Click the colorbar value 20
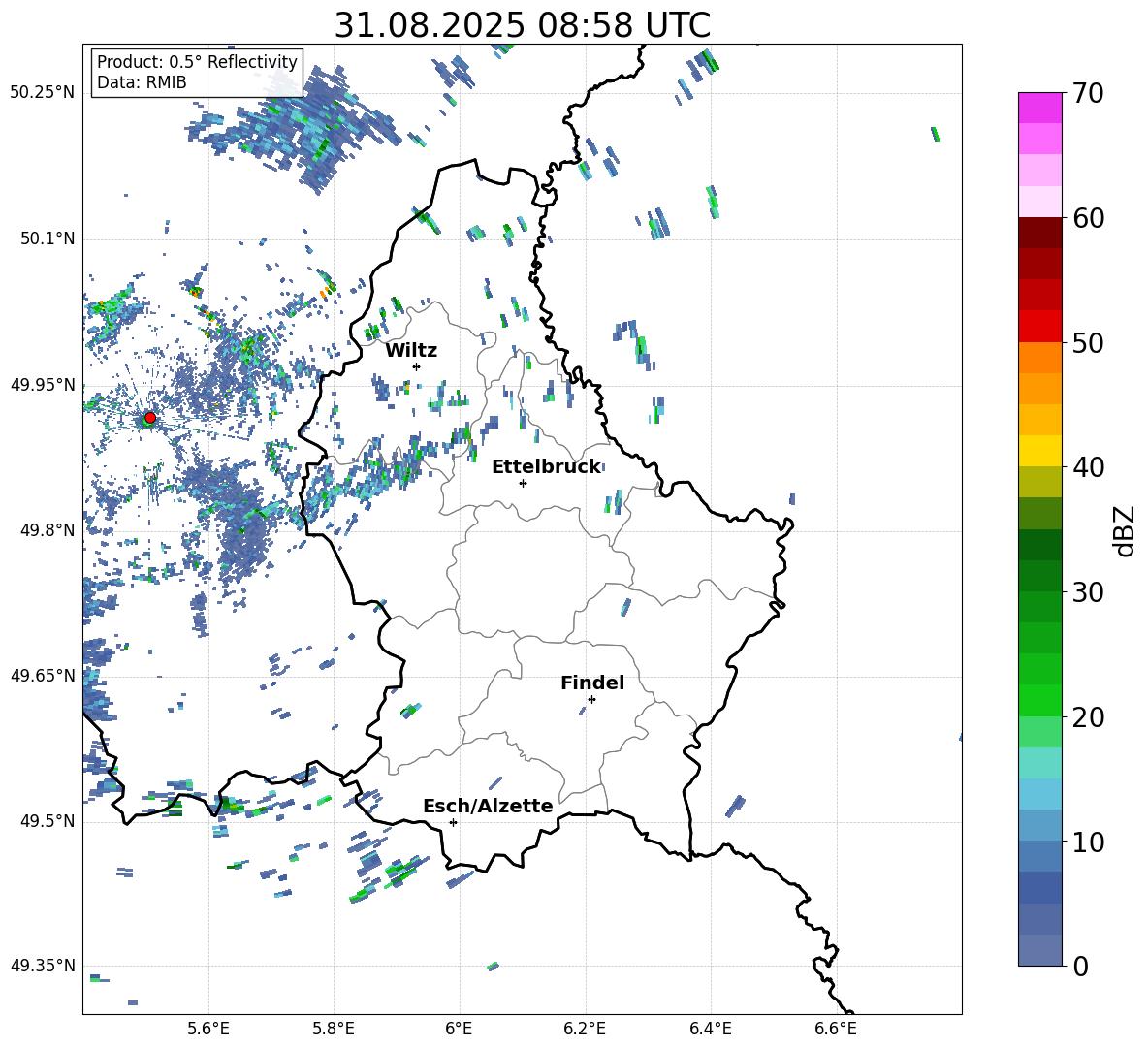The image size is (1148, 1048). 1089,717
